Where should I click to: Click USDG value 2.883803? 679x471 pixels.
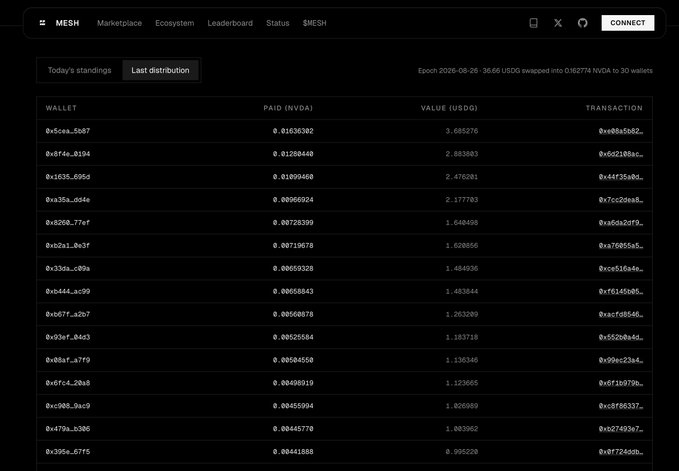point(462,154)
